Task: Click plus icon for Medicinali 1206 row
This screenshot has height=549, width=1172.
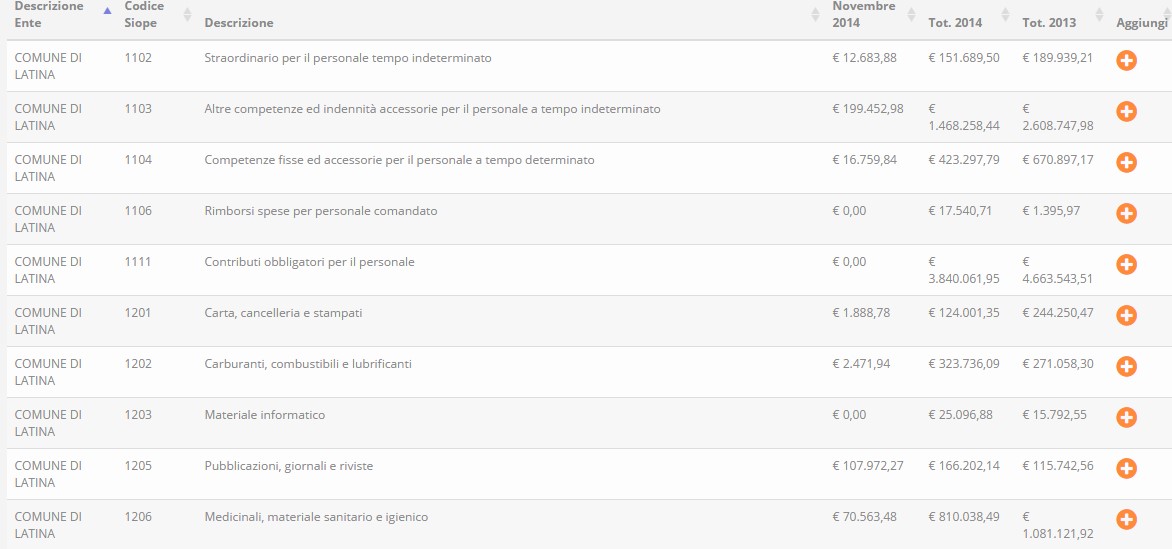Action: pyautogui.click(x=1126, y=519)
